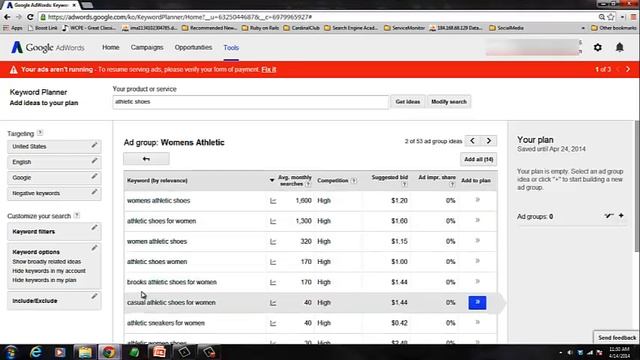Go back with the return arrow button
640x360 pixels.
pyautogui.click(x=146, y=159)
